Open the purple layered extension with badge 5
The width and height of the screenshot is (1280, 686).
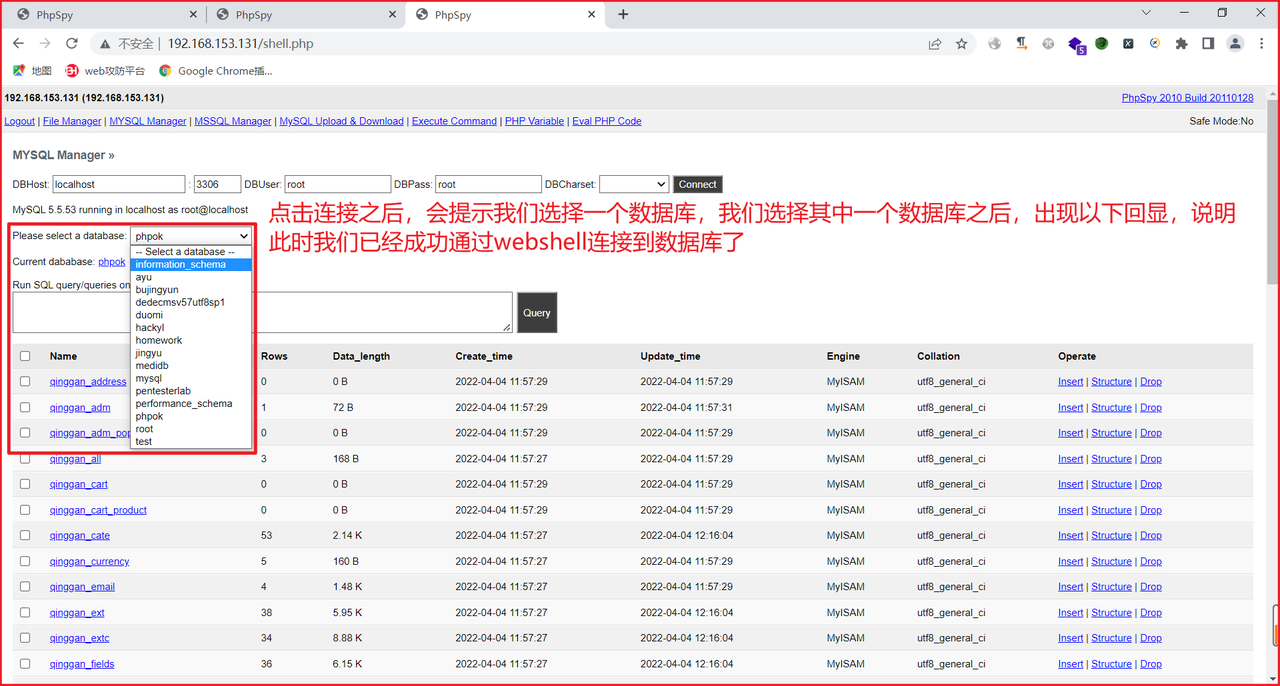(1076, 45)
